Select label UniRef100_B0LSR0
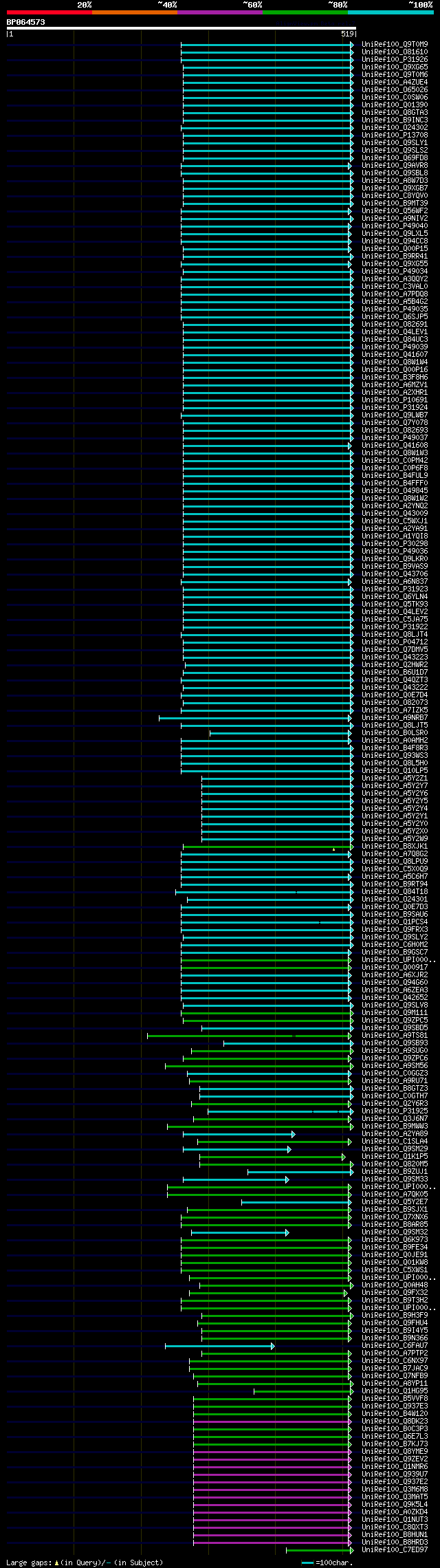440x1568 pixels. point(395,732)
